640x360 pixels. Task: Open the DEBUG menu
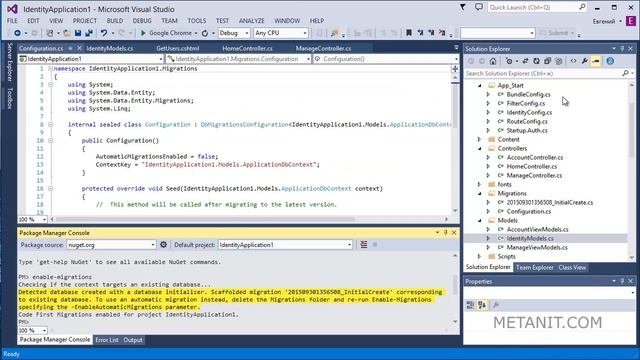click(x=142, y=20)
